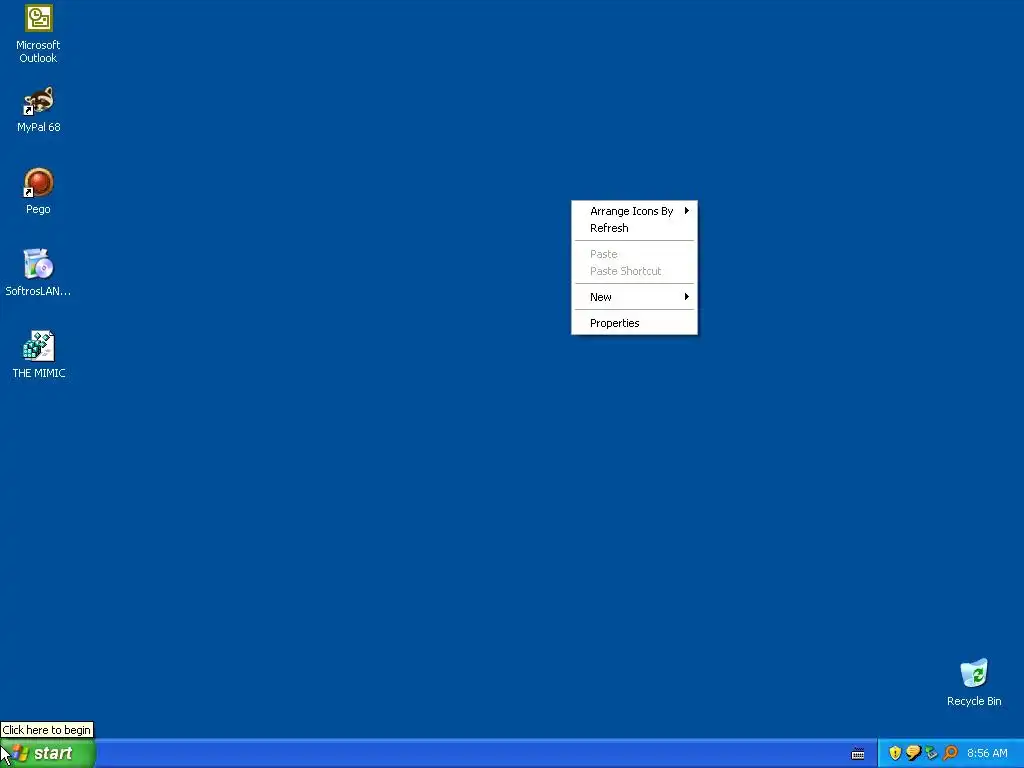This screenshot has width=1024, height=768.
Task: Click the orange magnifier tray icon
Action: 950,753
